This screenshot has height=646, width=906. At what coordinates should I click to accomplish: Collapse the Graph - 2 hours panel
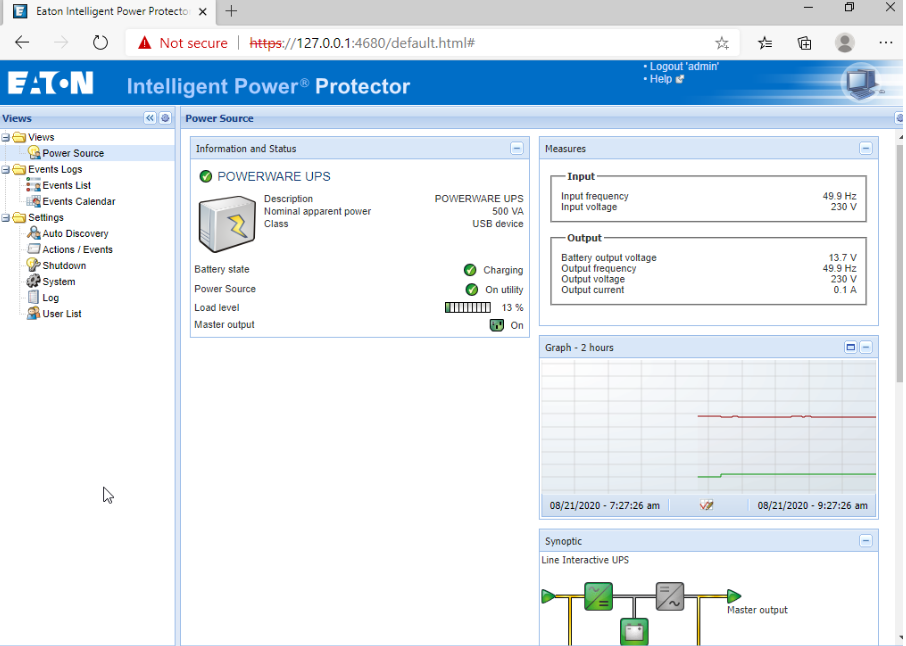click(x=866, y=347)
